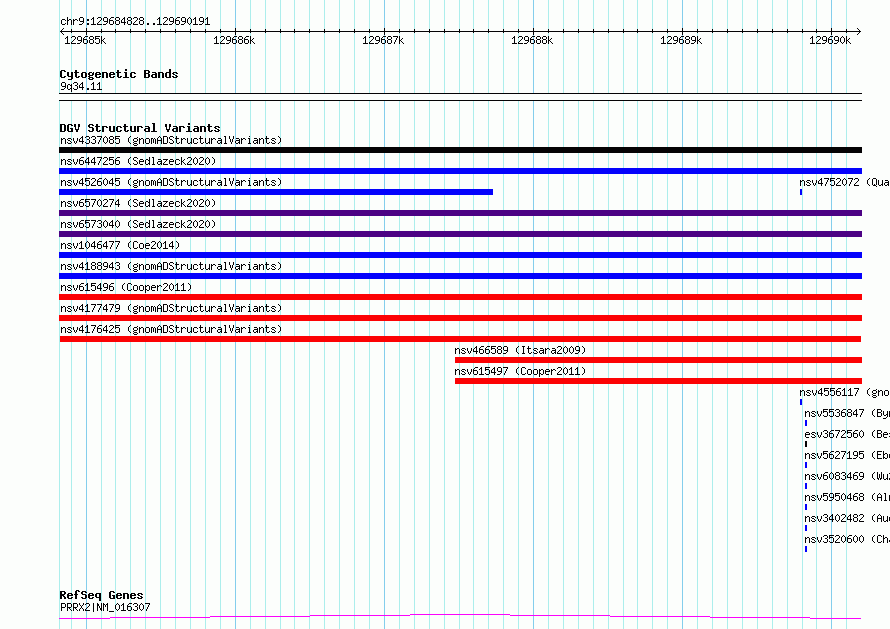Open the nsv4556117 variant label
The image size is (890, 629).
click(x=844, y=392)
